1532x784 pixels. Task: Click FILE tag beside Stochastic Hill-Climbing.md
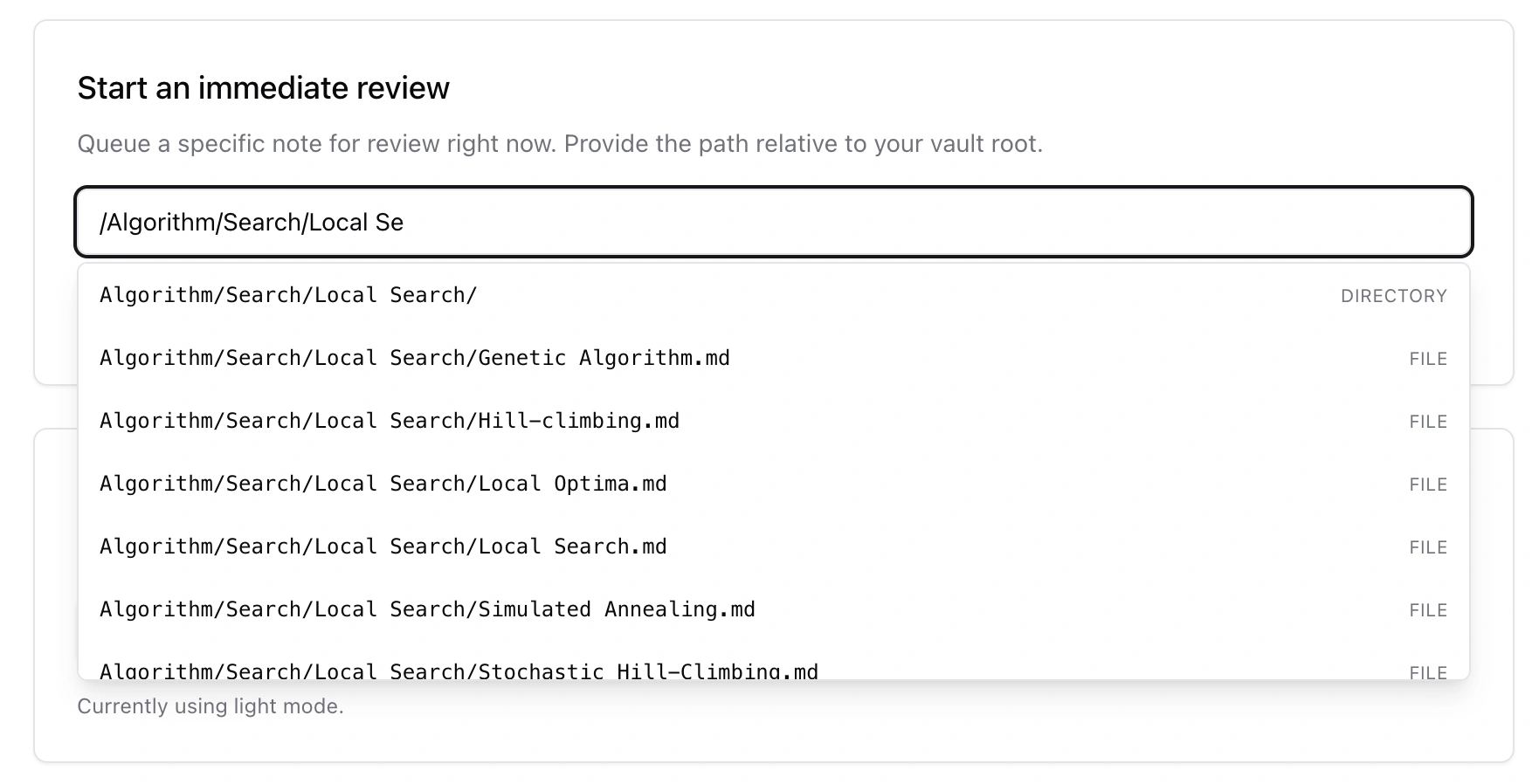[x=1428, y=672]
